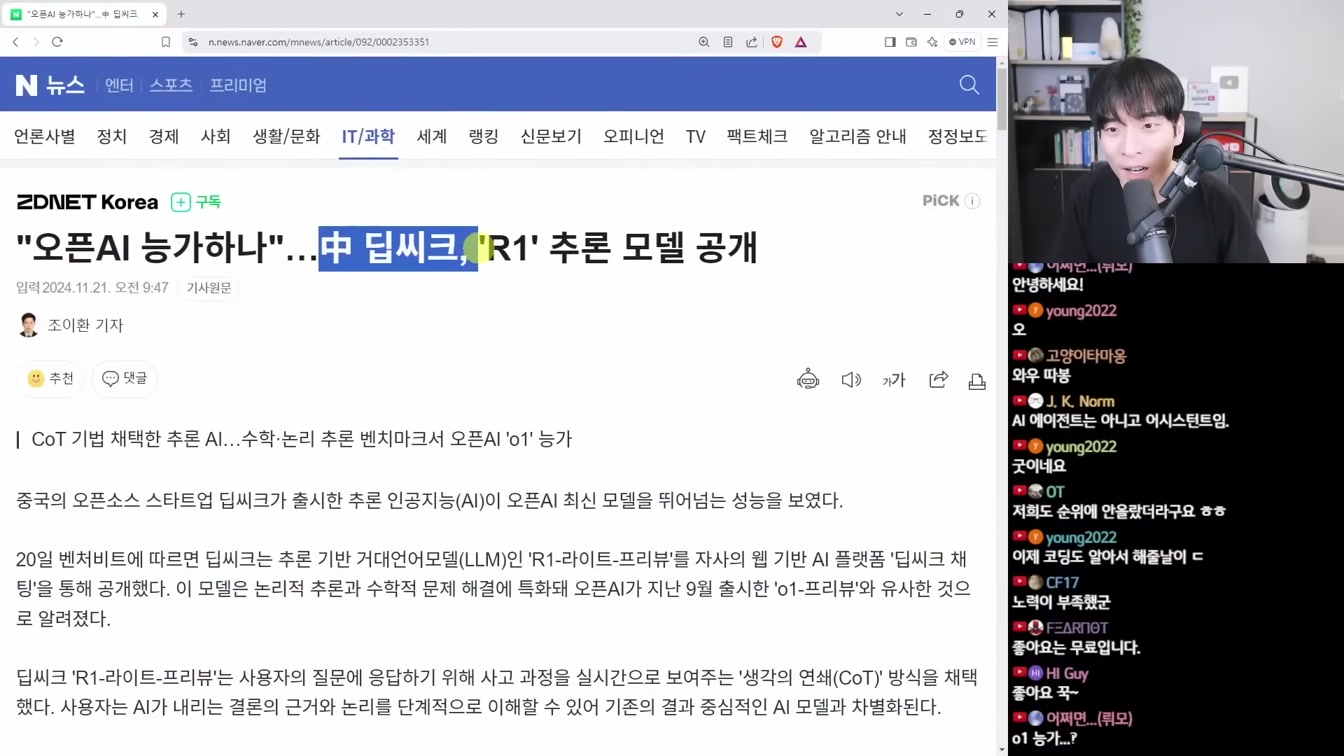The width and height of the screenshot is (1344, 756).
Task: Select the 언론사별 tab
Action: pyautogui.click(x=44, y=136)
